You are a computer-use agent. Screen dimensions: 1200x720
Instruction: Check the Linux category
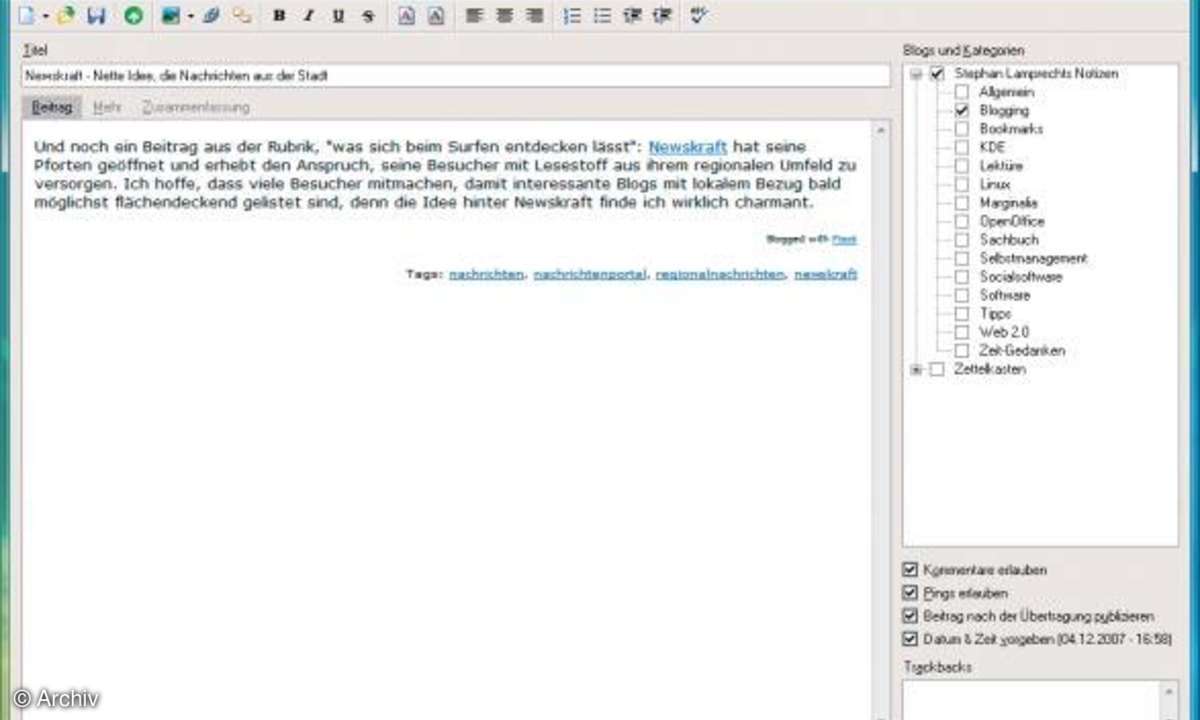(961, 185)
